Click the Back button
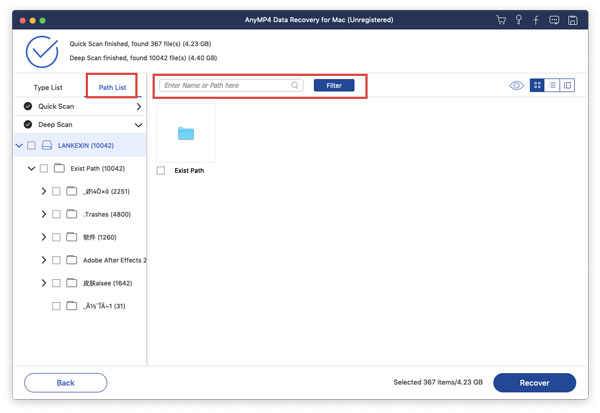This screenshot has width=600, height=413. click(65, 383)
